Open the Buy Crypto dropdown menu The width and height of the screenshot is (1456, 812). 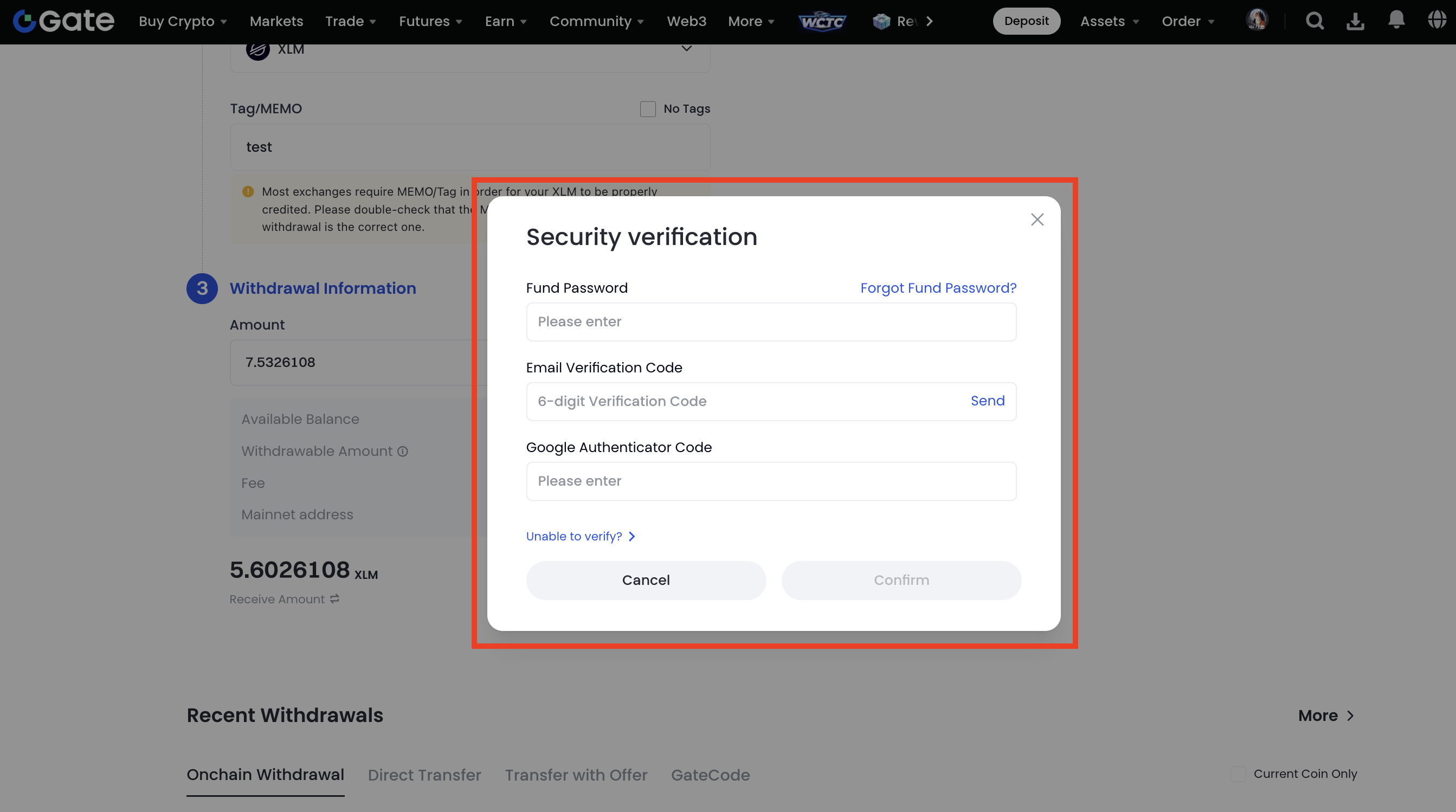tap(183, 22)
